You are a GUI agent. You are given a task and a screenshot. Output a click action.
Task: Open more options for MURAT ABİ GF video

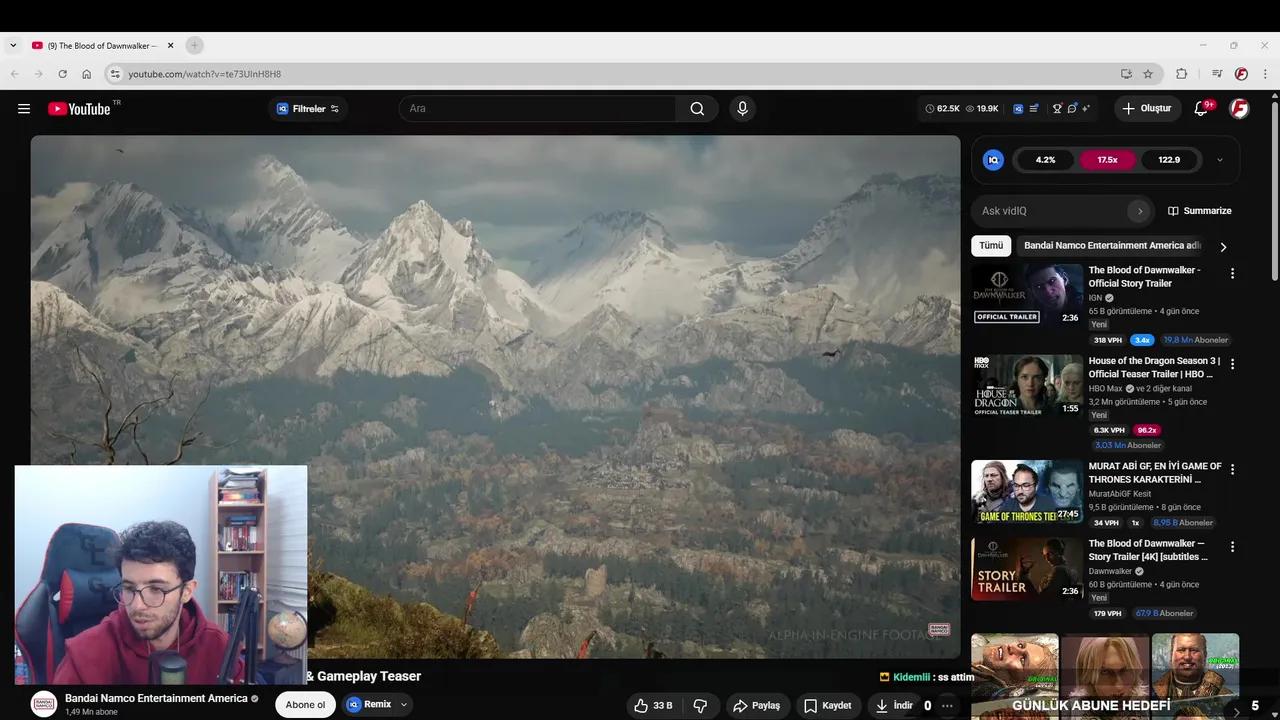pos(1232,469)
